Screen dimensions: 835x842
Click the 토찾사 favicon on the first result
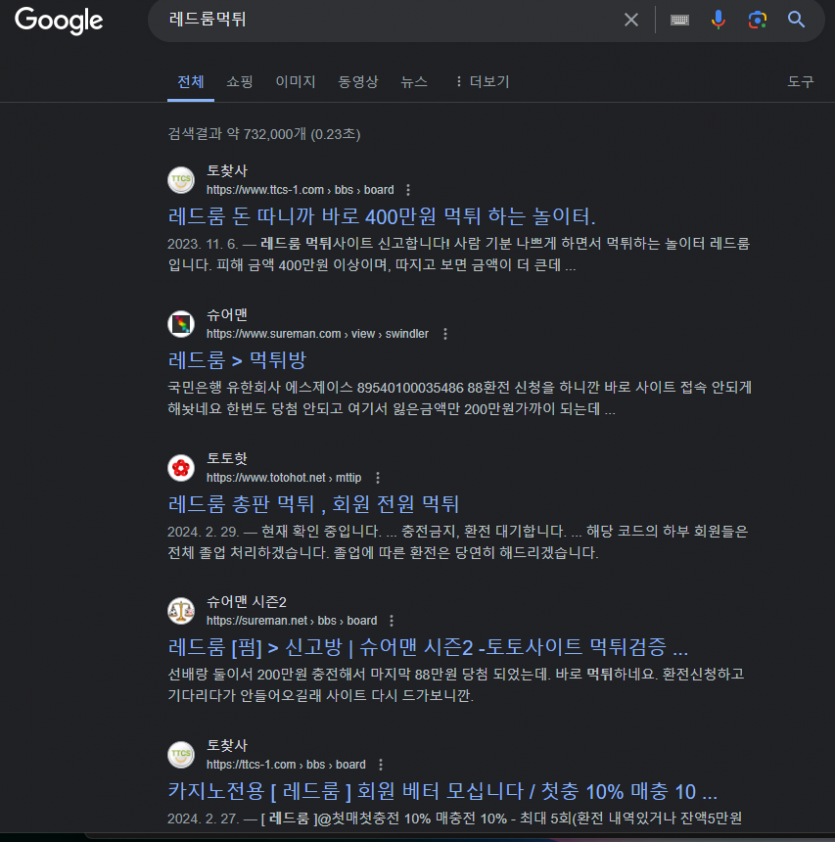178,179
